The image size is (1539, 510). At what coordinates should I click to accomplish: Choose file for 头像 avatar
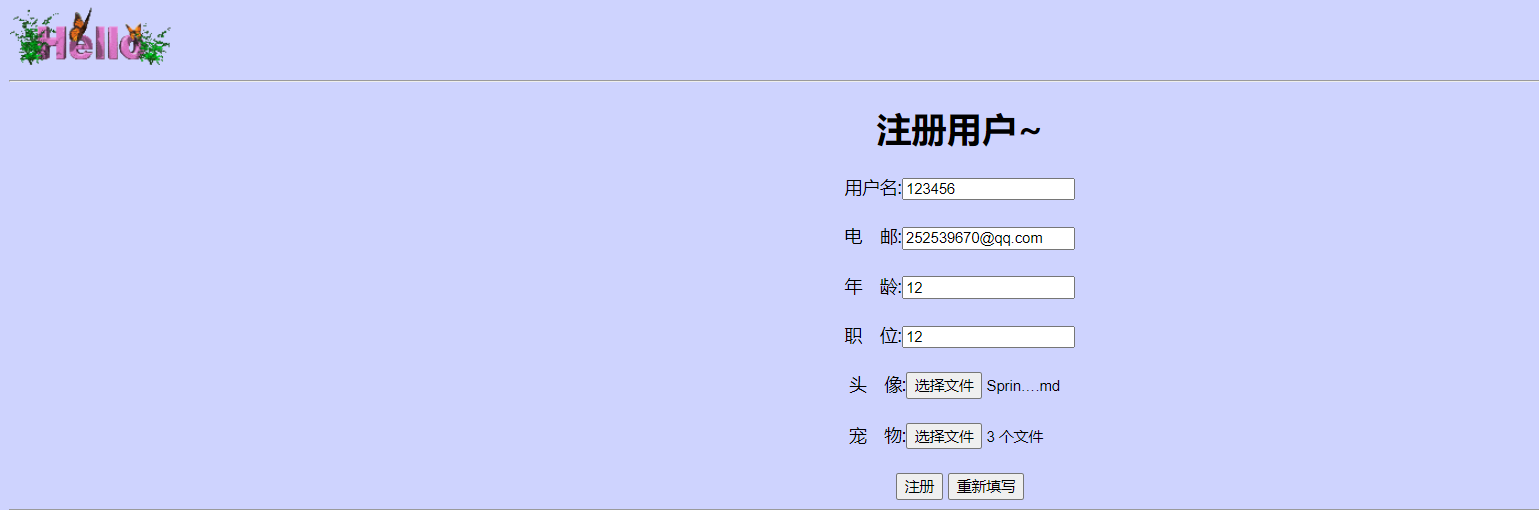[944, 386]
